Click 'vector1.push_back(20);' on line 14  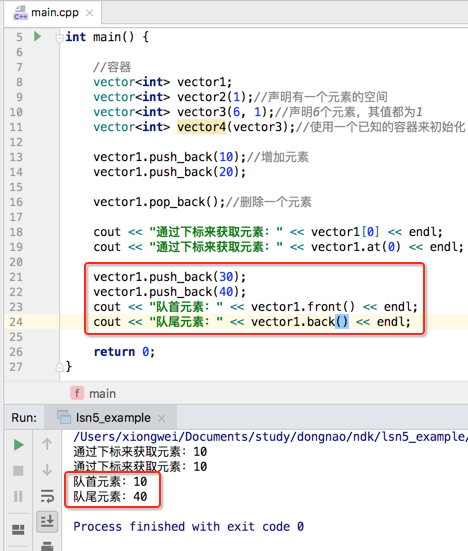click(170, 172)
